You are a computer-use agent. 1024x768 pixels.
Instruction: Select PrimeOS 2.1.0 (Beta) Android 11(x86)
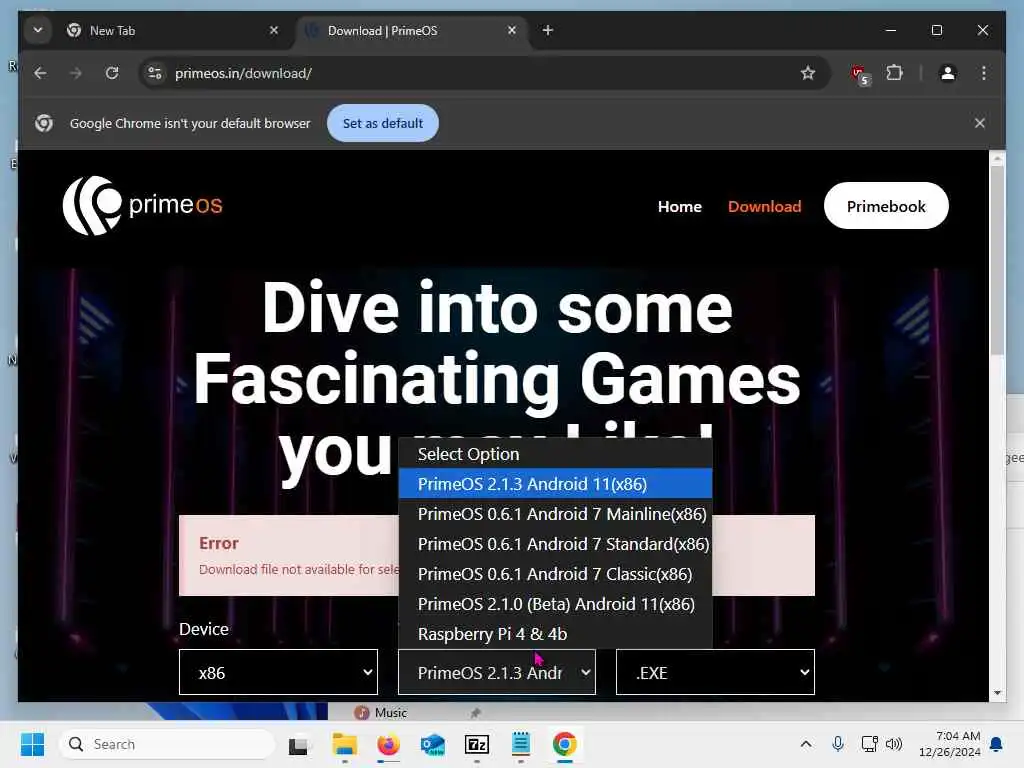pos(555,604)
